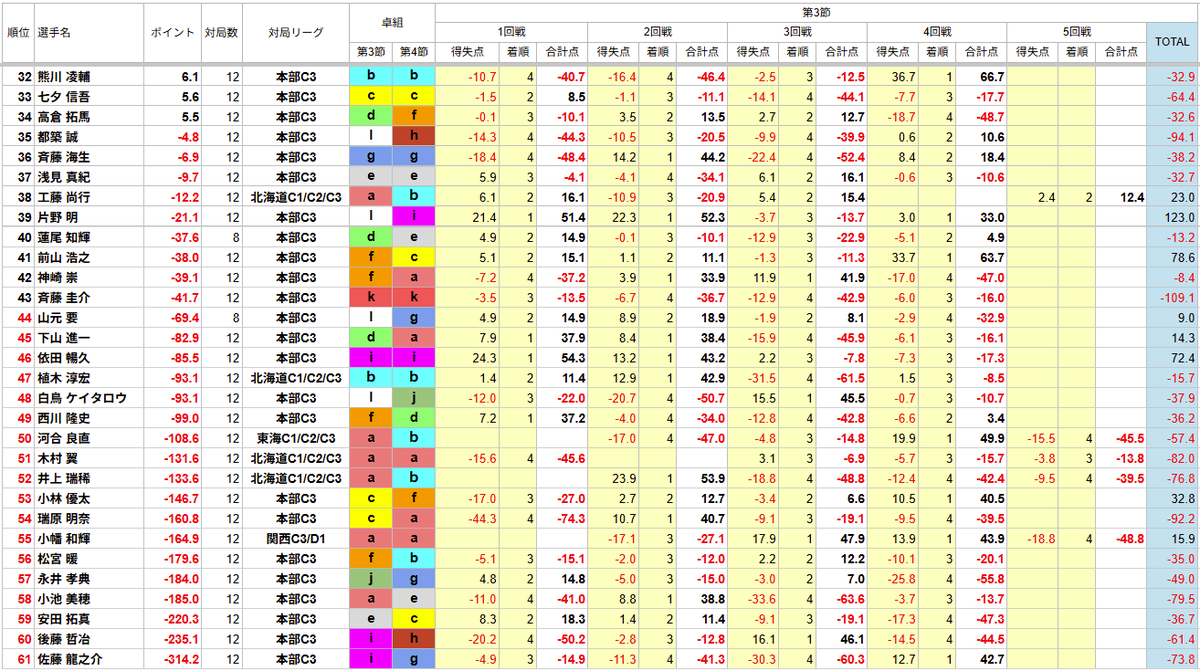Click player name 浅見 真紀
This screenshot has width=1200, height=671.
pyautogui.click(x=64, y=177)
